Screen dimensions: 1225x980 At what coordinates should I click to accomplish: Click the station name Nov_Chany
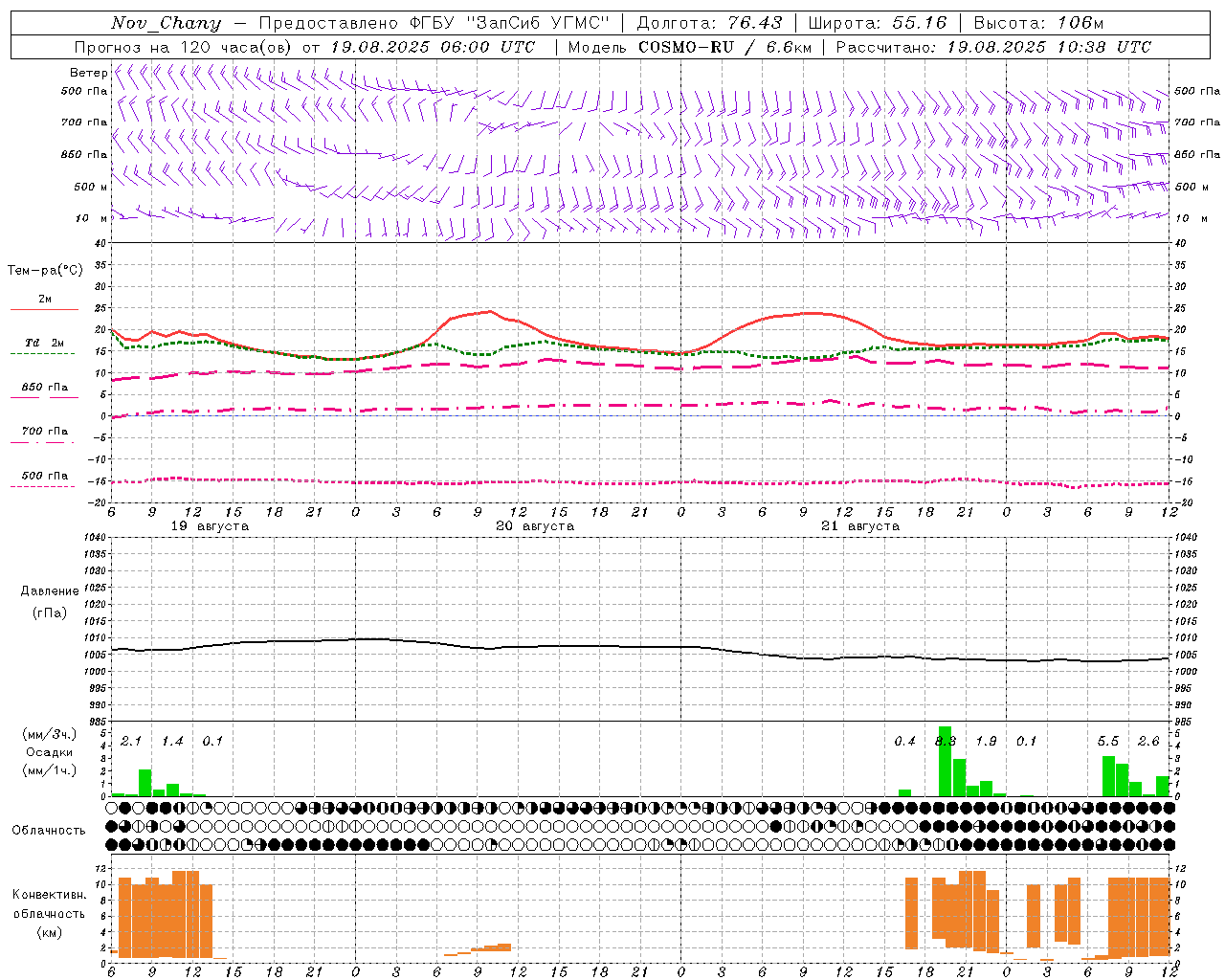click(x=166, y=23)
